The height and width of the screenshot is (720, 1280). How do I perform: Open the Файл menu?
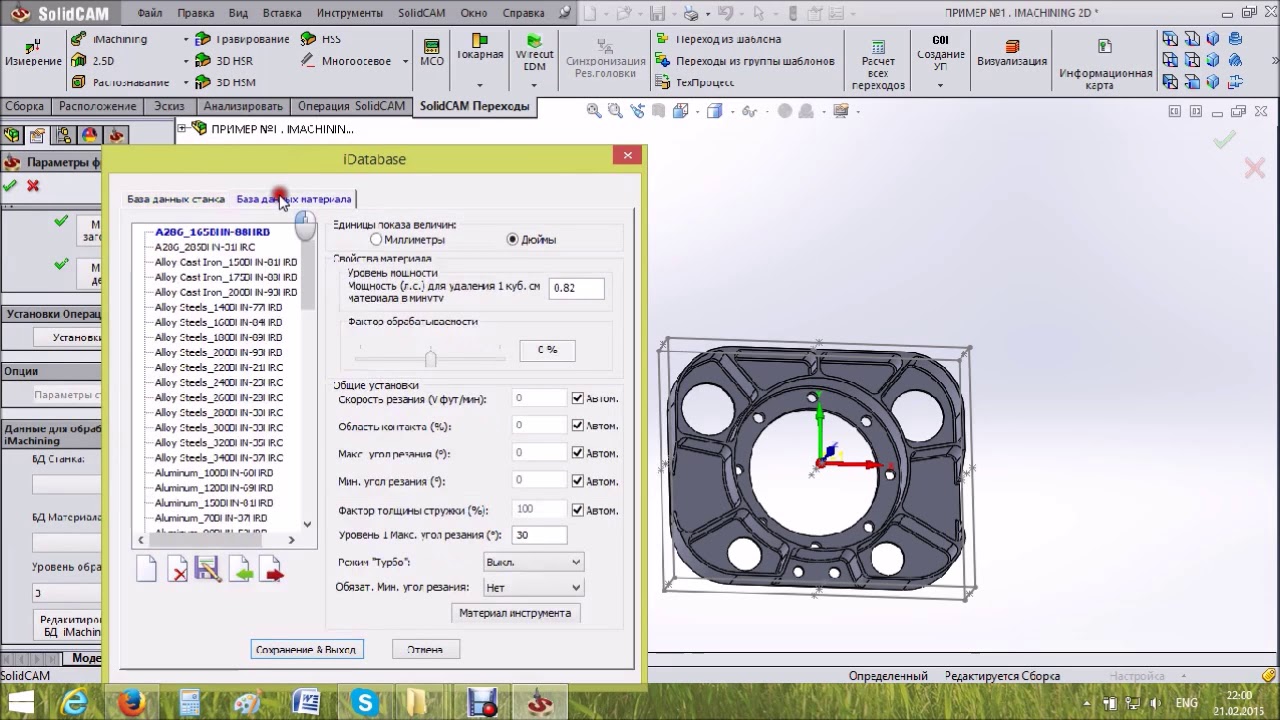(150, 13)
